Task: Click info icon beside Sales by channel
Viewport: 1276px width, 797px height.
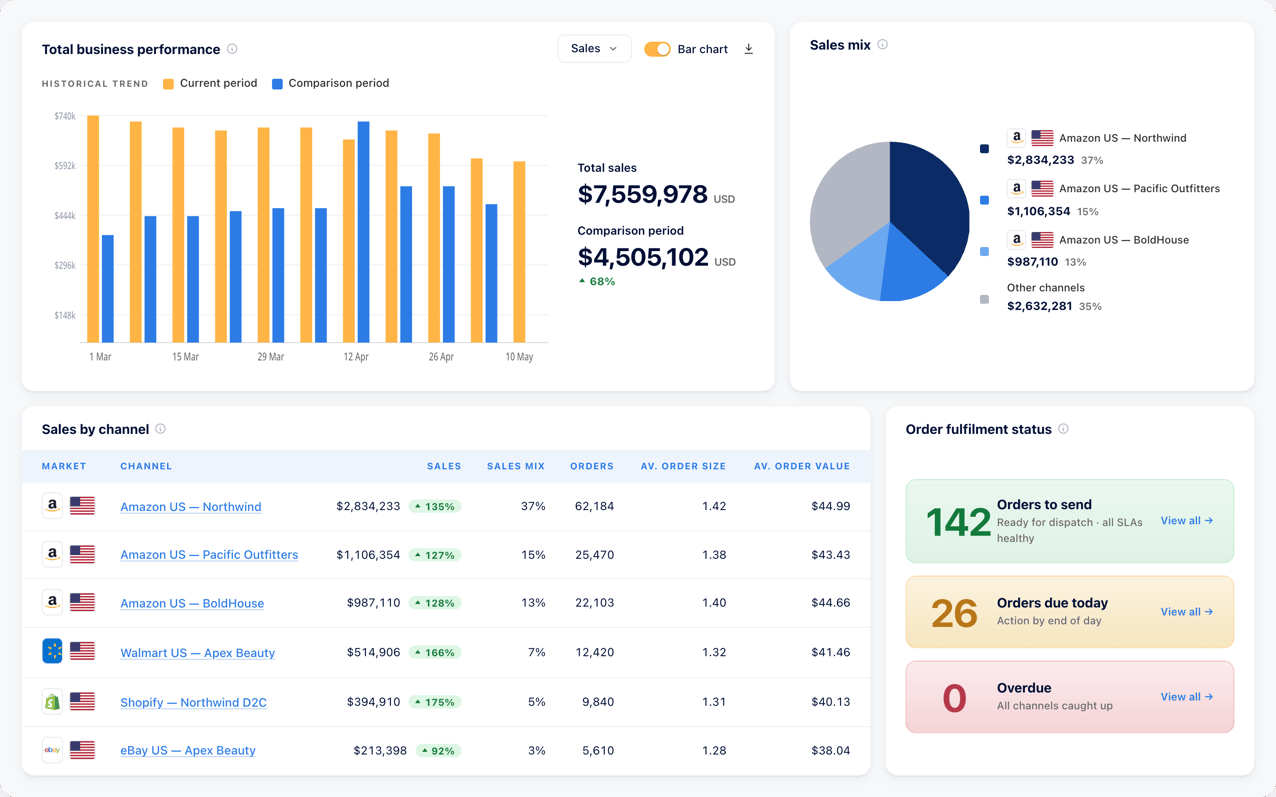Action: [160, 429]
